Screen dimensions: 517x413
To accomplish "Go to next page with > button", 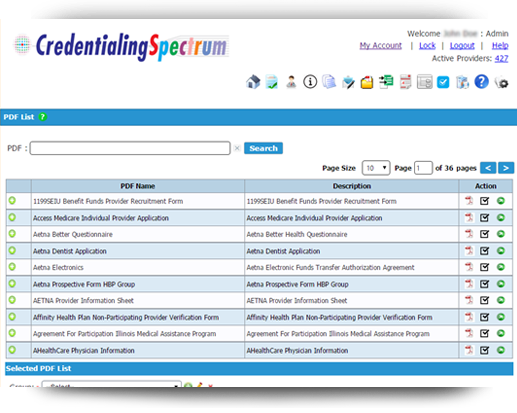I will (506, 168).
